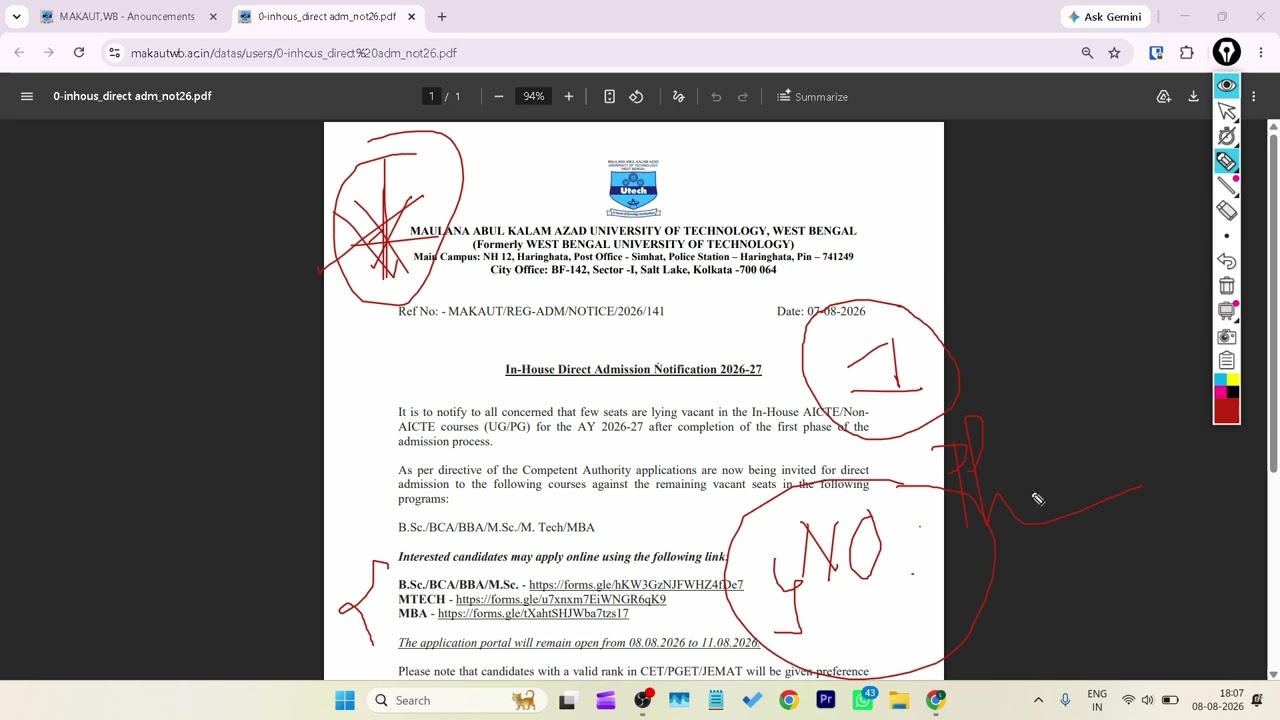This screenshot has height=720, width=1280.
Task: Rotate the PDF counterclockwise
Action: tap(636, 96)
